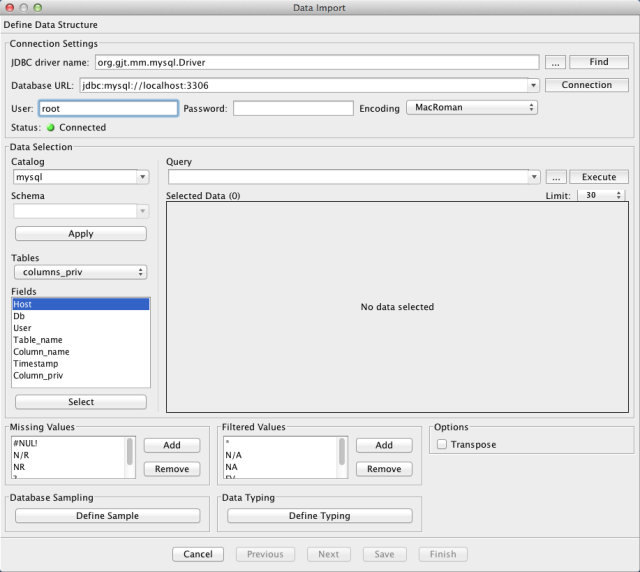This screenshot has width=640, height=572.
Task: Select the Db field
Action: point(81,316)
